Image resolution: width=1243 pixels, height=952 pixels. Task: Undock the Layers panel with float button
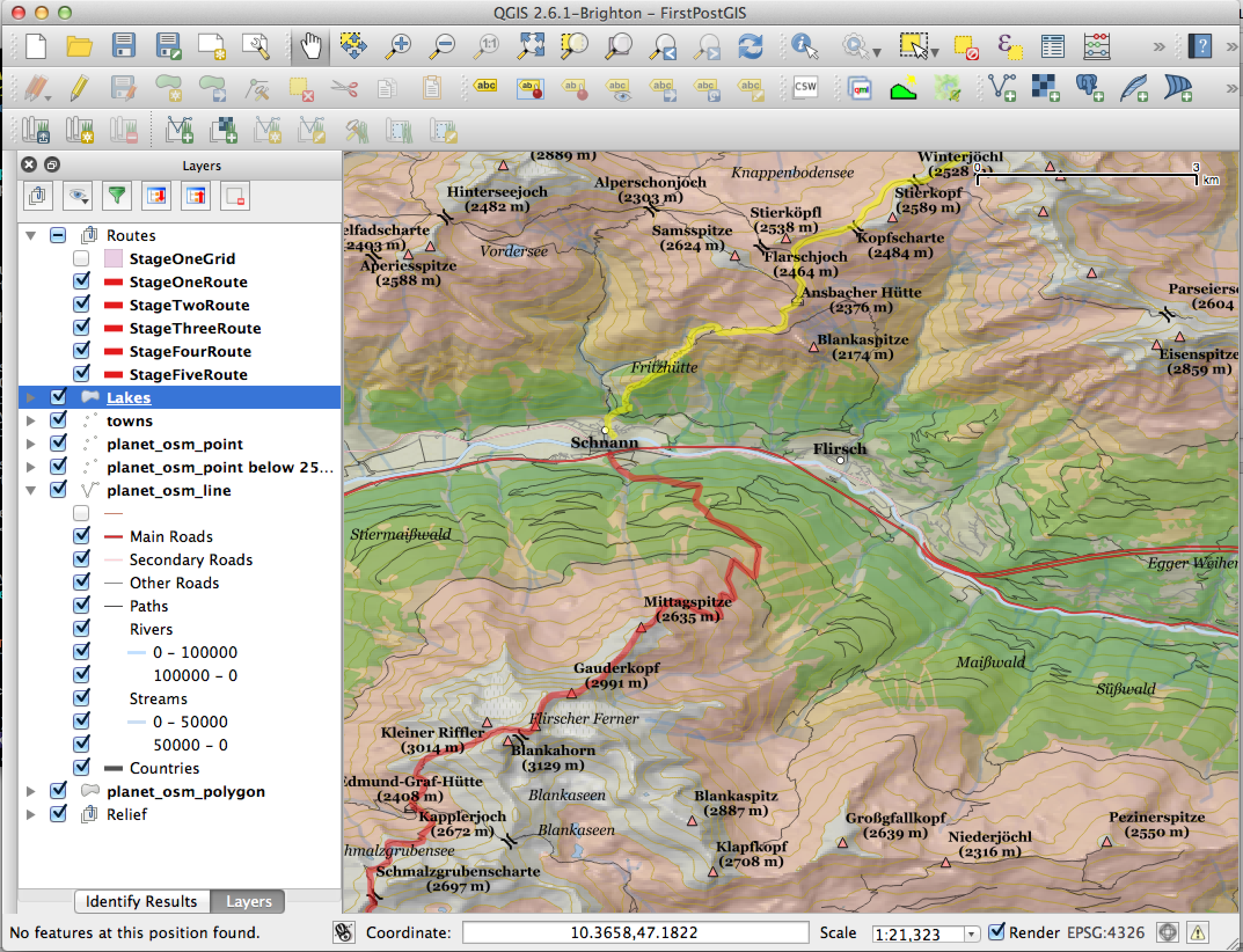(52, 165)
